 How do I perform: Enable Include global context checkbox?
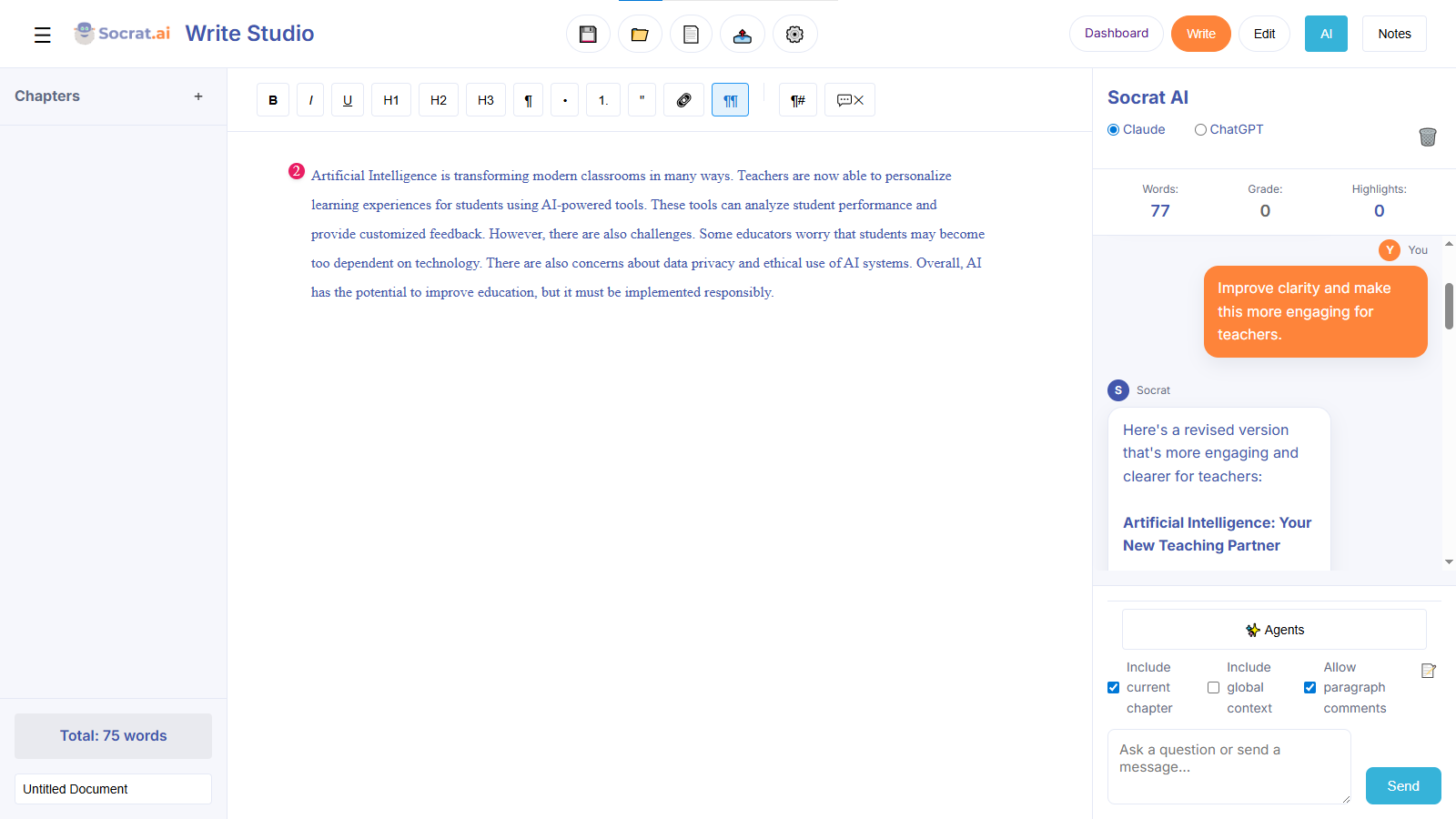(1213, 688)
